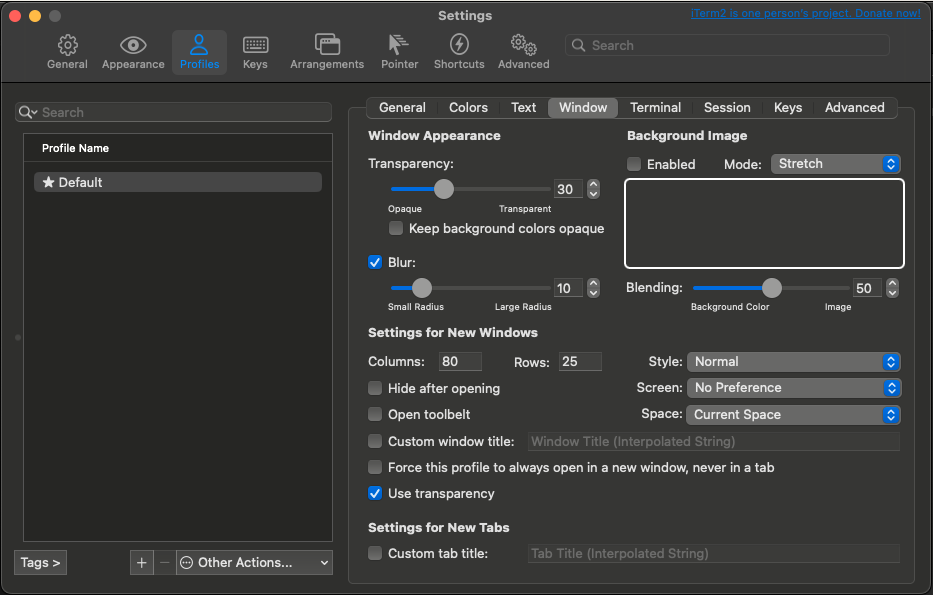Click the Blur radius stepper

point(593,288)
